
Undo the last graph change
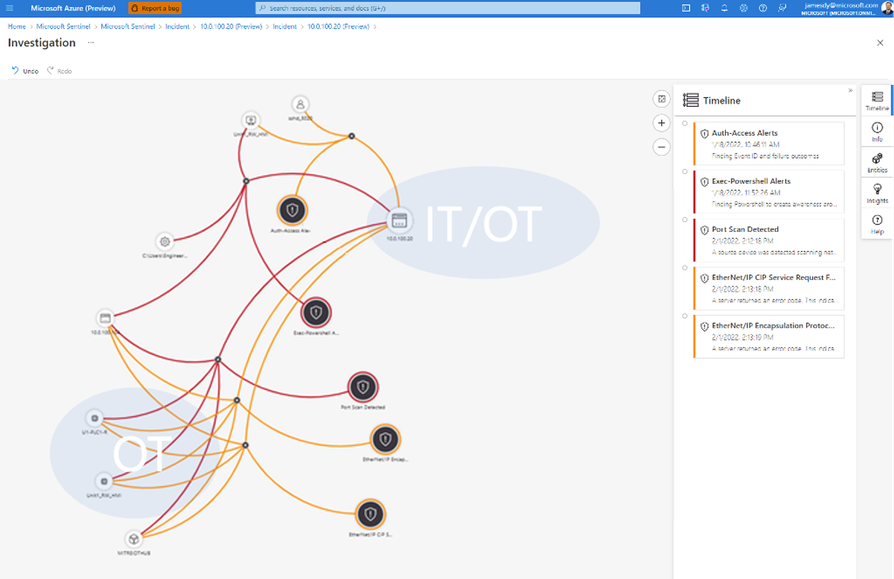pyautogui.click(x=25, y=71)
